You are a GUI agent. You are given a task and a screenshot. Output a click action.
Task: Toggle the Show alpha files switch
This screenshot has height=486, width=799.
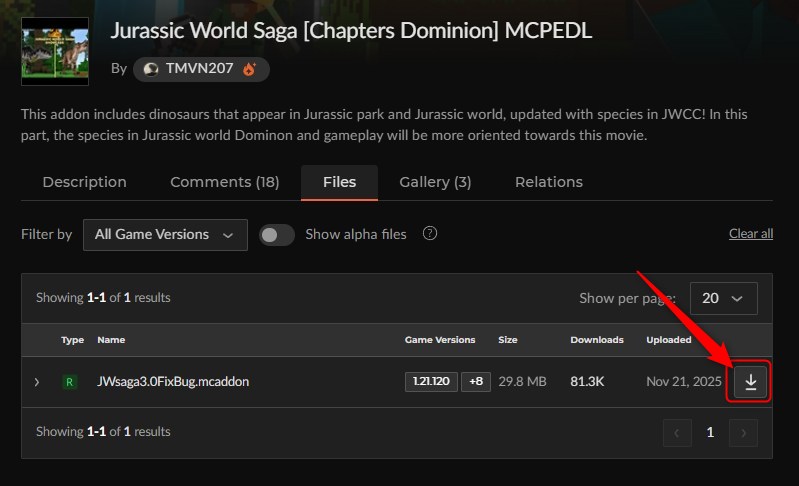277,235
